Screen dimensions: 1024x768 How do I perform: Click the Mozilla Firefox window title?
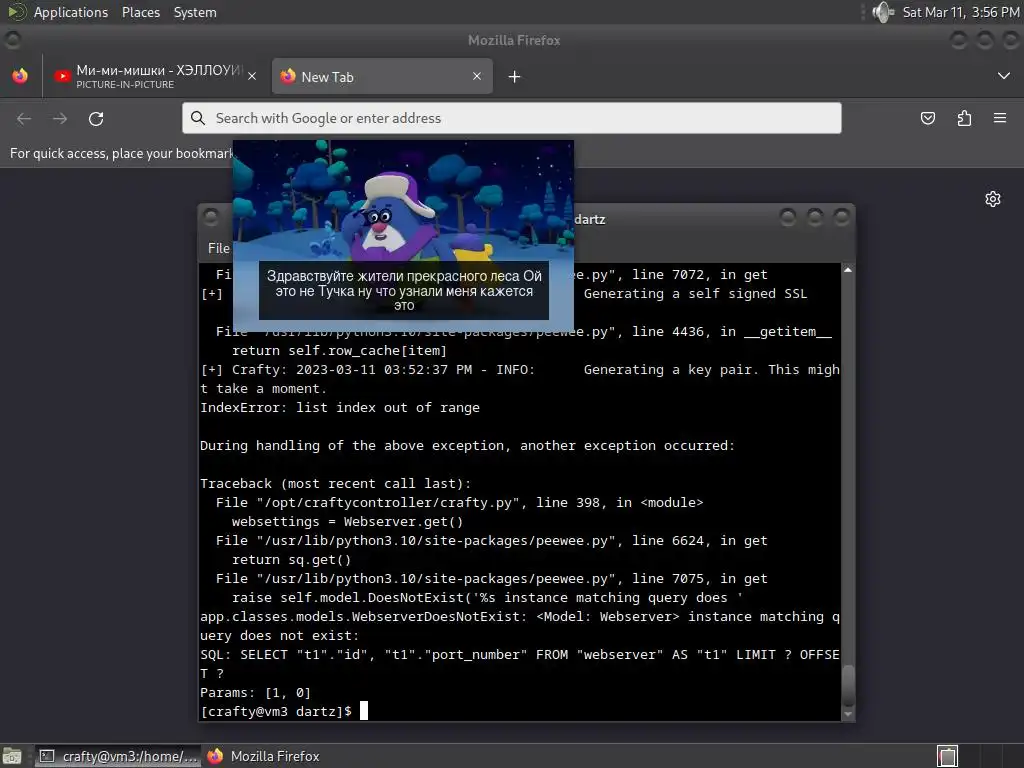(x=514, y=40)
